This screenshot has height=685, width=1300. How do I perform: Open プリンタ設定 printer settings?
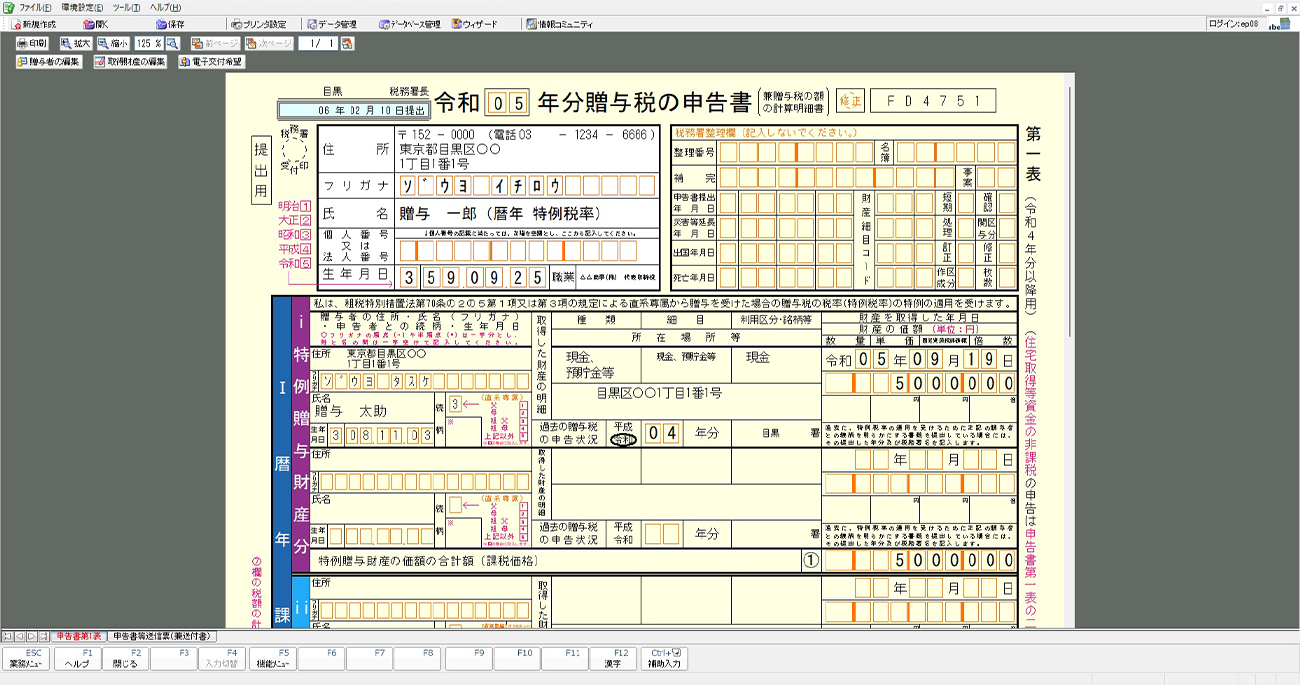(258, 24)
